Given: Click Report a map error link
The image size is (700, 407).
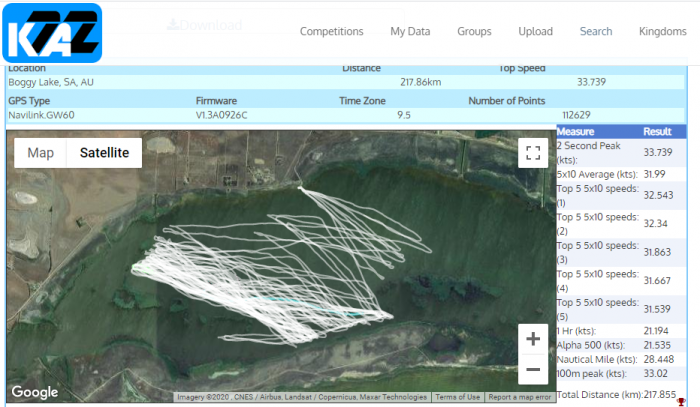Looking at the screenshot, I should point(520,397).
